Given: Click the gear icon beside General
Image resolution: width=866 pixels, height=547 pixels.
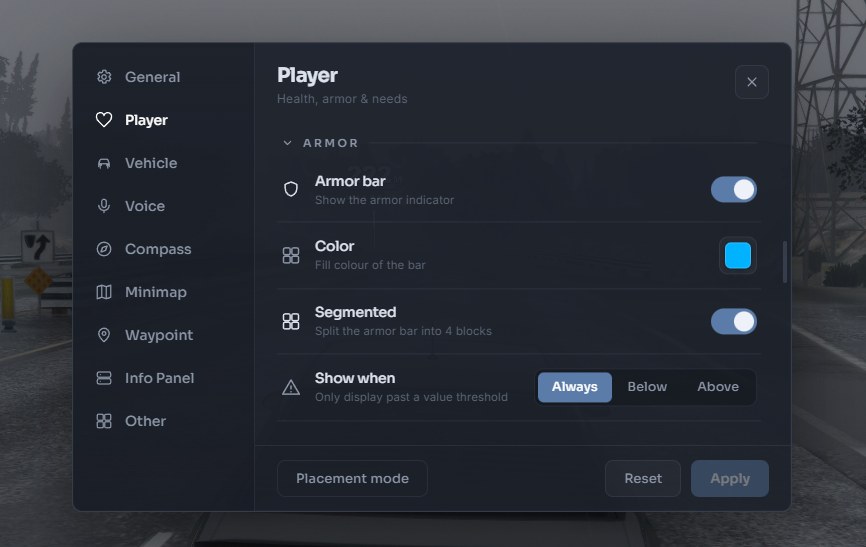Looking at the screenshot, I should (x=104, y=77).
